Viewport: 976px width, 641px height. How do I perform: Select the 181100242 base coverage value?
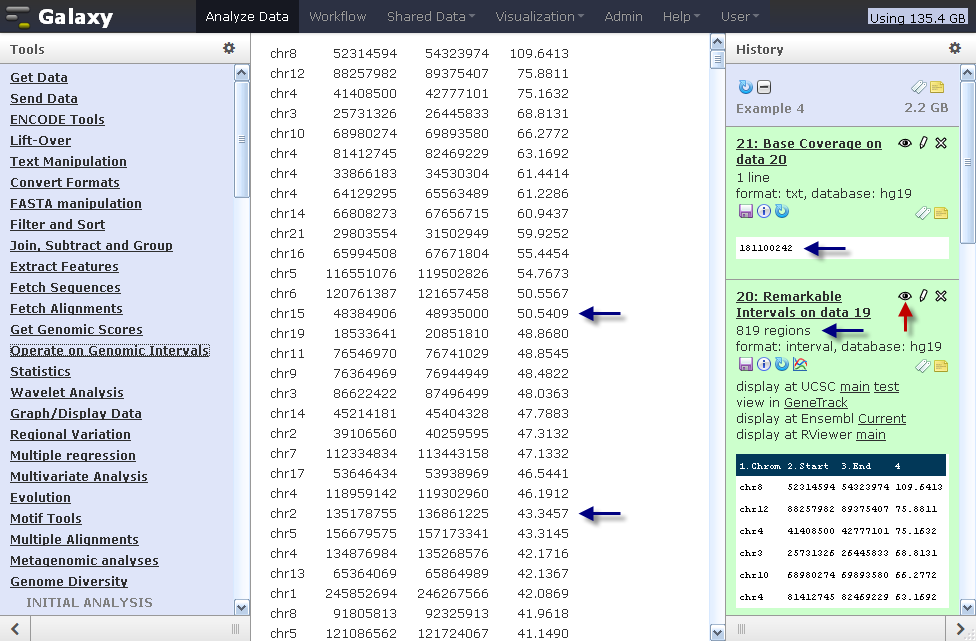pyautogui.click(x=766, y=248)
